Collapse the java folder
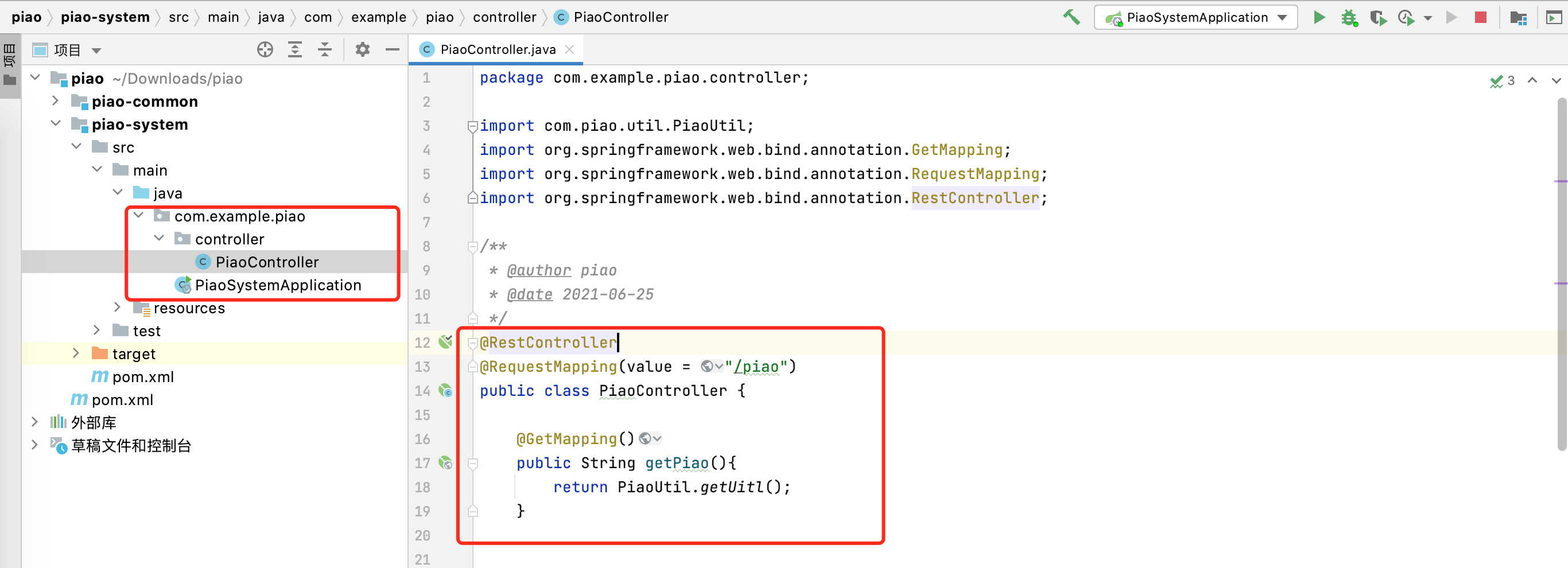Screen dimensions: 1568x568 point(118,192)
